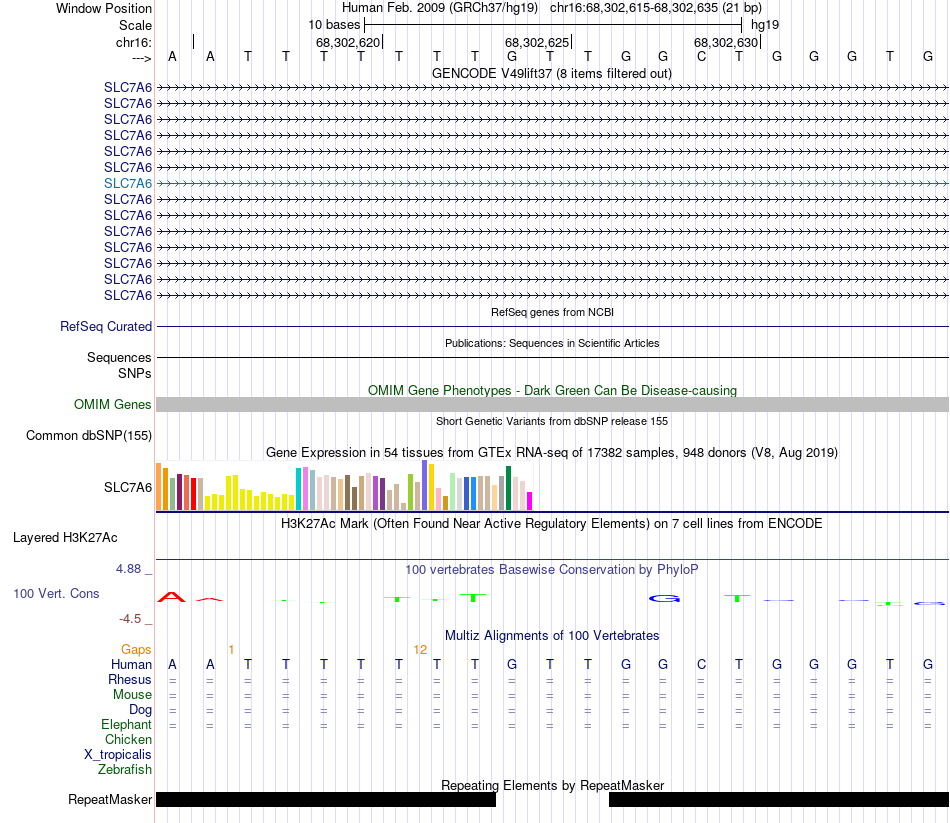This screenshot has height=823, width=950.
Task: Click the 4.88 PhyloP upper limit value
Action: point(128,568)
